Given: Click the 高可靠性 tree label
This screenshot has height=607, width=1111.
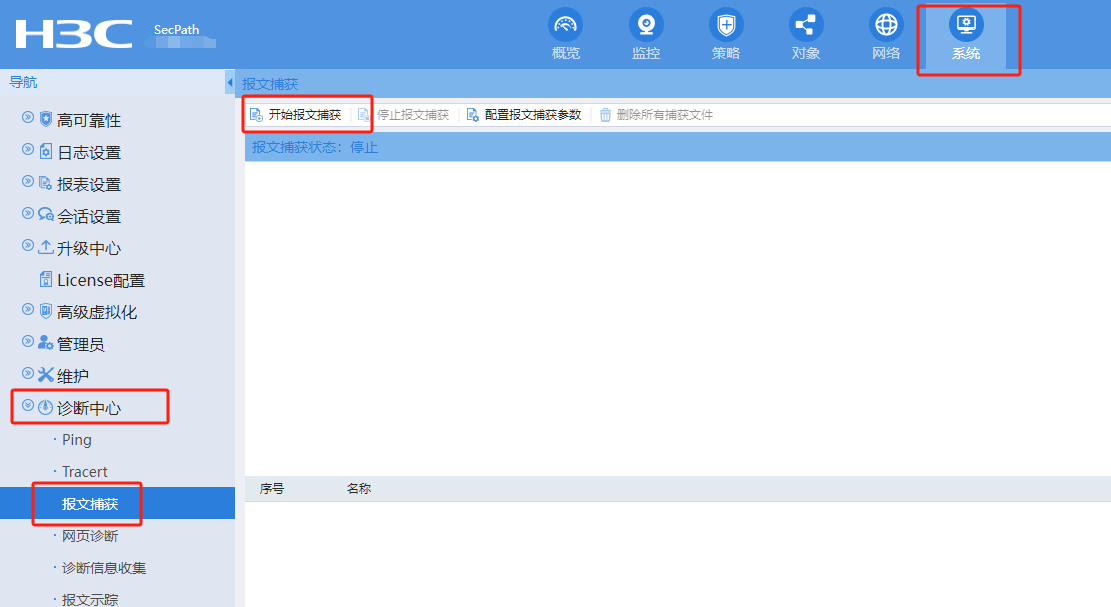Looking at the screenshot, I should (89, 120).
